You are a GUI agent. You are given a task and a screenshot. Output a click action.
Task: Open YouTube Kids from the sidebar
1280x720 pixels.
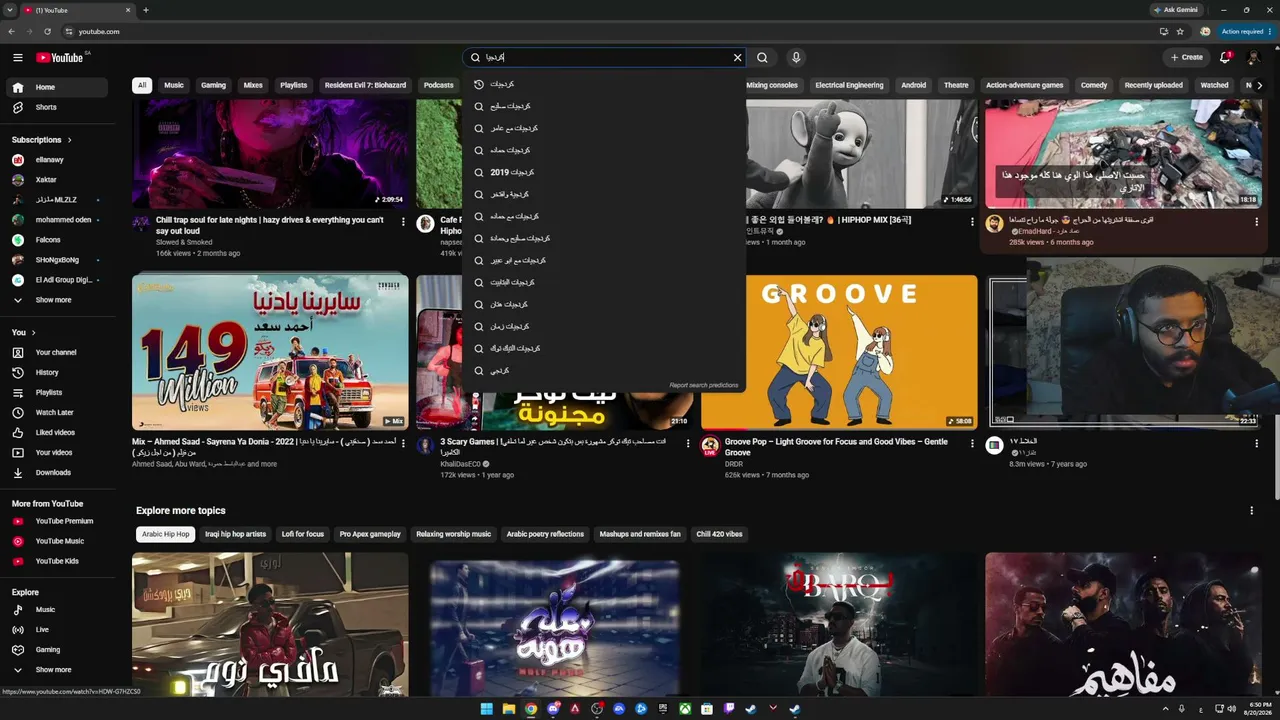(x=59, y=561)
